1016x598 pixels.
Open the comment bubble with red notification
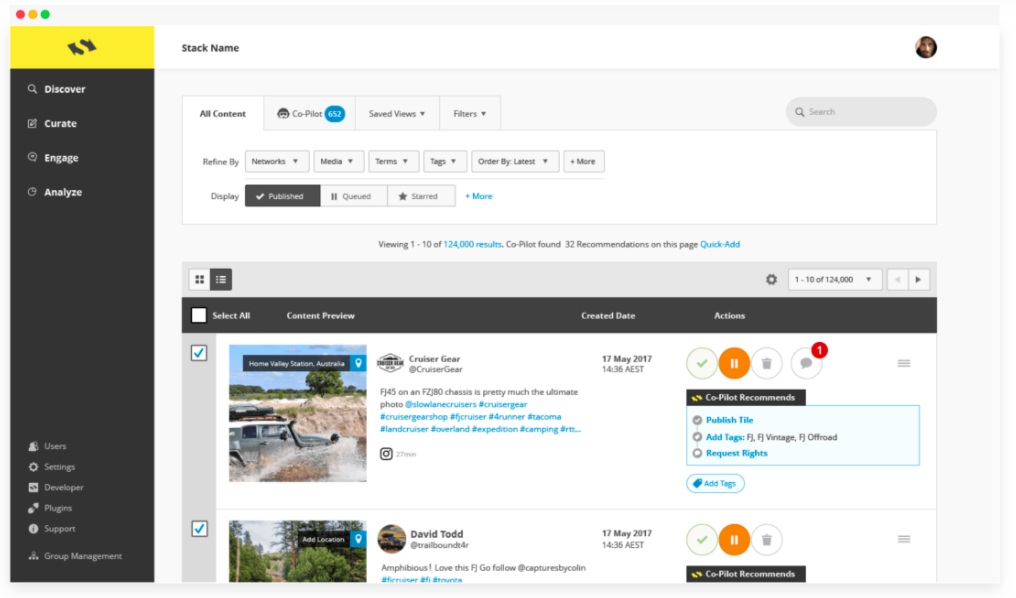click(806, 362)
